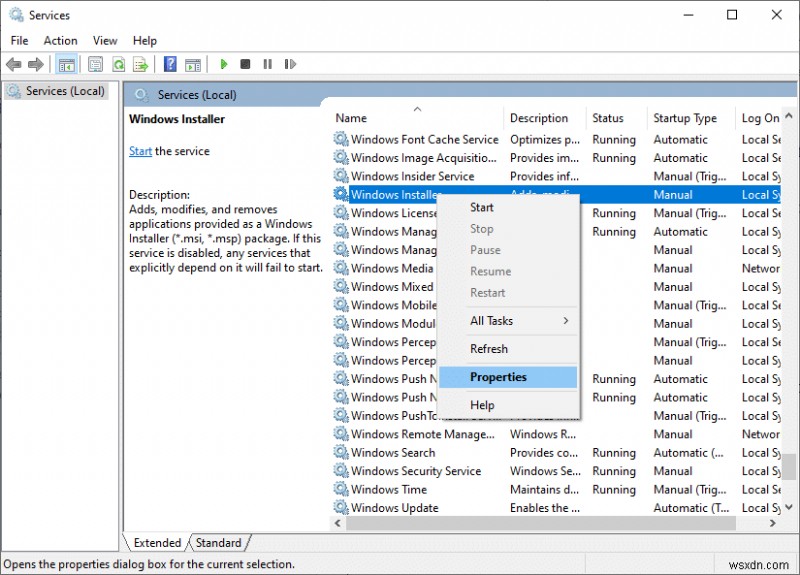Click the Export List toolbar icon
This screenshot has width=800, height=575.
pyautogui.click(x=141, y=64)
